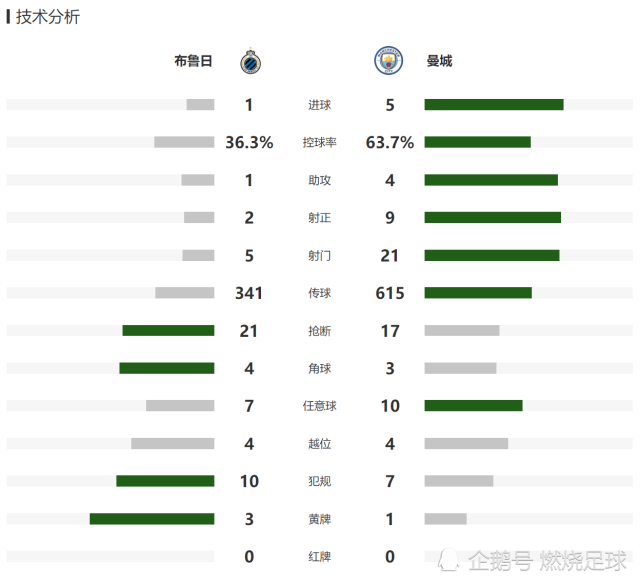Screen dimensions: 641x583
Task: Click Brugge's gray possession bar
Action: click(x=184, y=142)
